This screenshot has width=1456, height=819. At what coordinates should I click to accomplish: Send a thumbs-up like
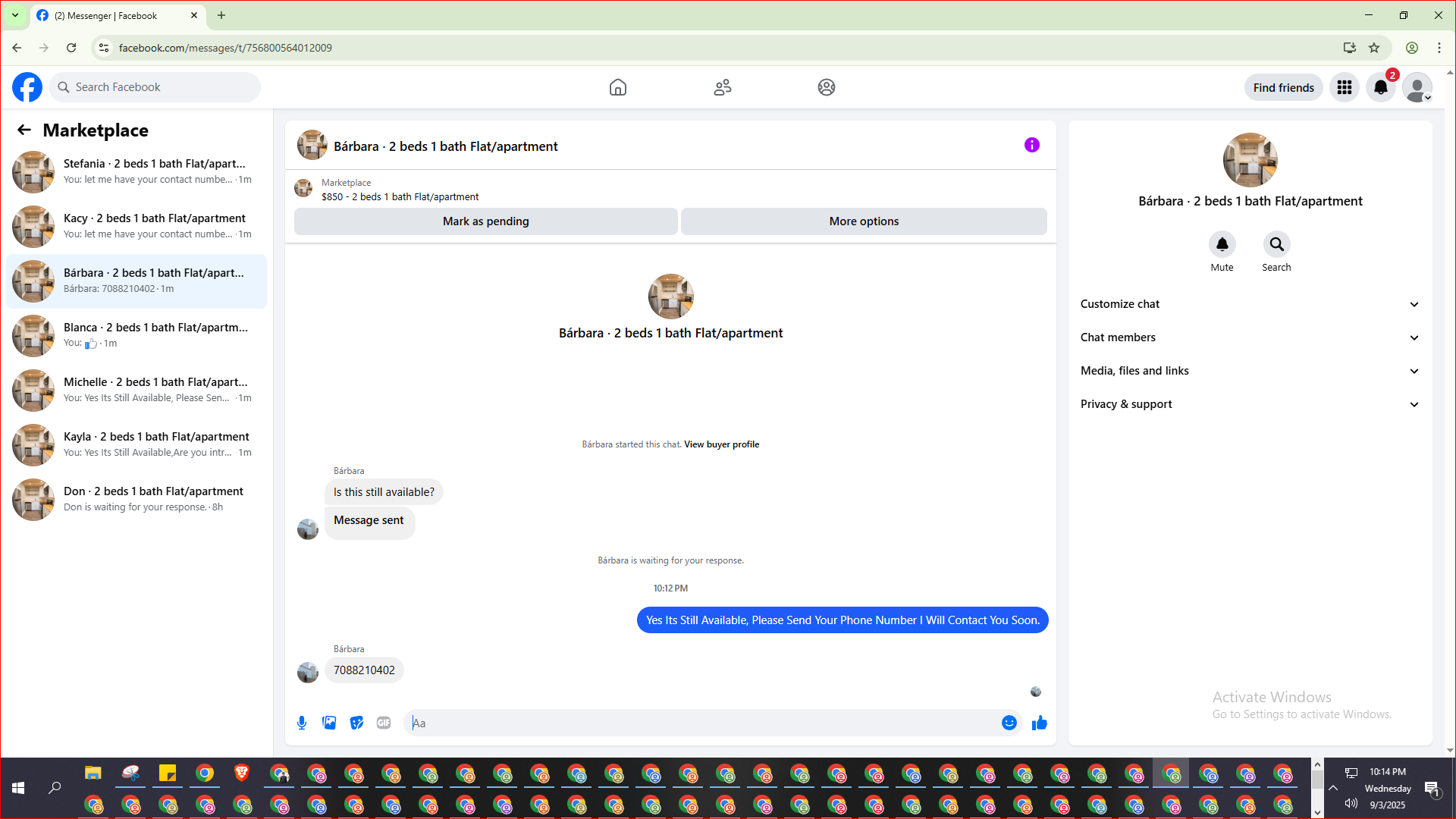click(1040, 723)
